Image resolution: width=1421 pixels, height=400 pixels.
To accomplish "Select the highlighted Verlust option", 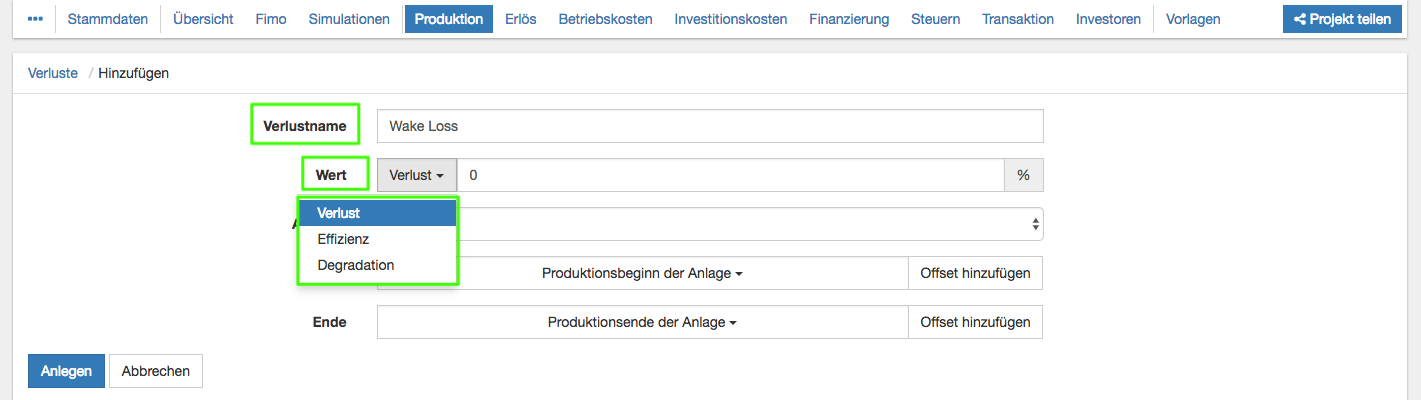I will pyautogui.click(x=338, y=213).
